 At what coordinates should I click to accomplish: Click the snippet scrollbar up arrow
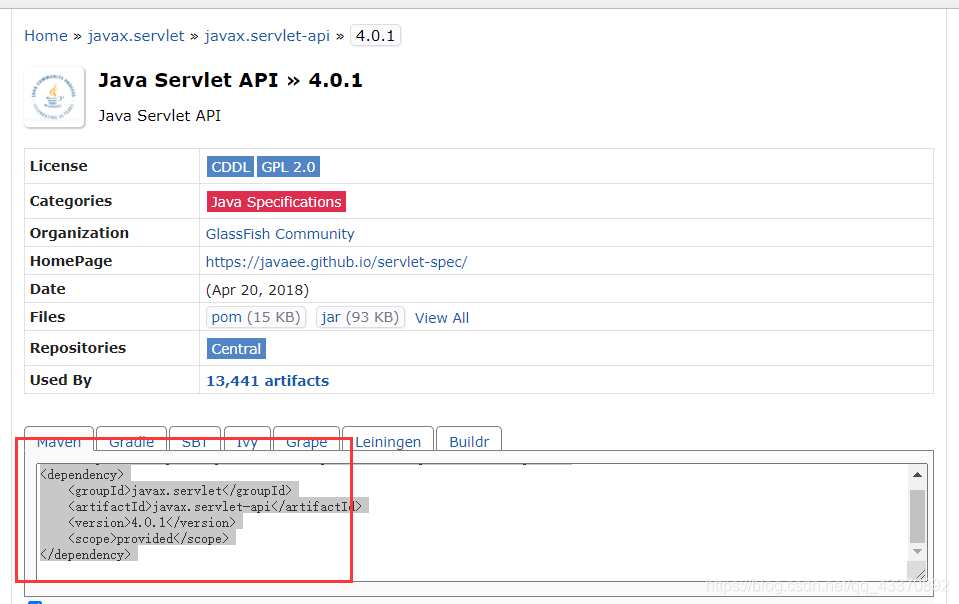pos(917,474)
